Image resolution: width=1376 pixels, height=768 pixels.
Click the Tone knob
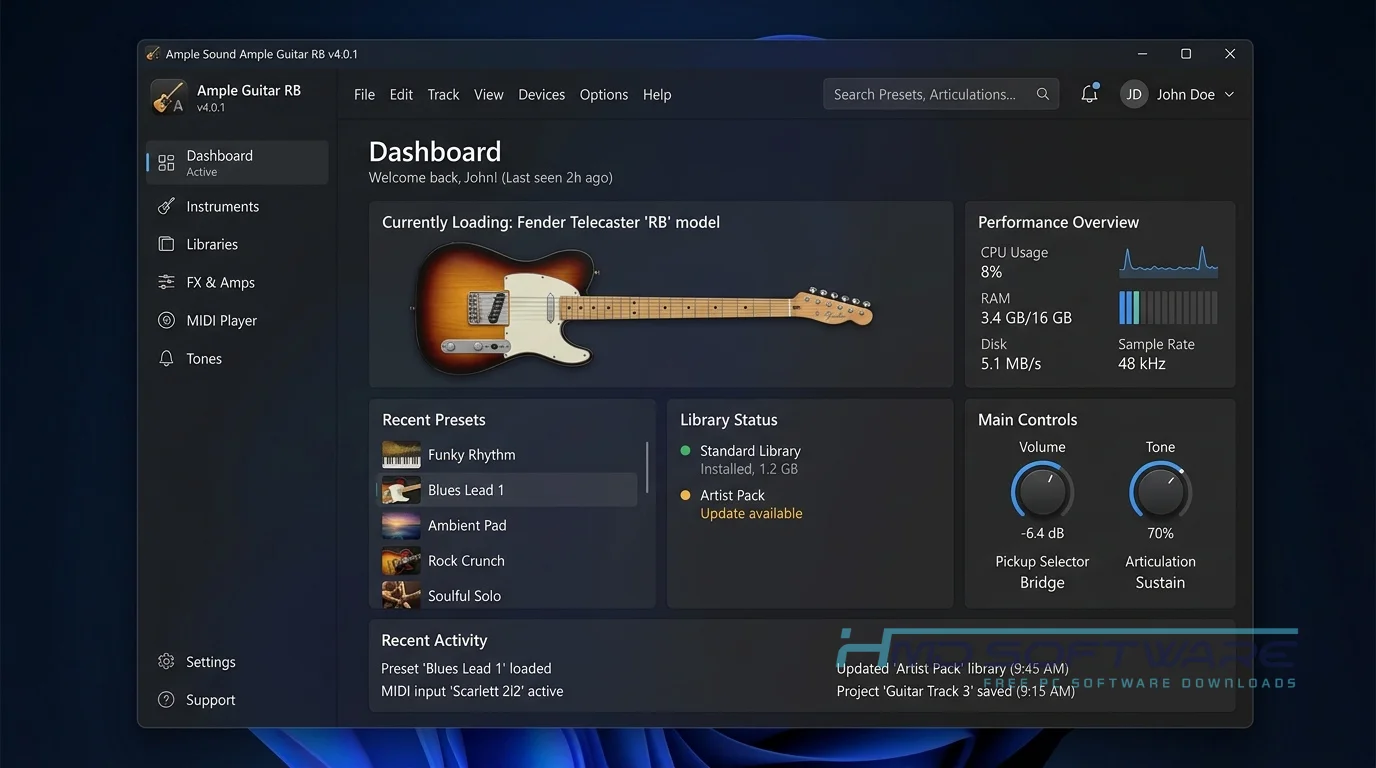(x=1160, y=491)
